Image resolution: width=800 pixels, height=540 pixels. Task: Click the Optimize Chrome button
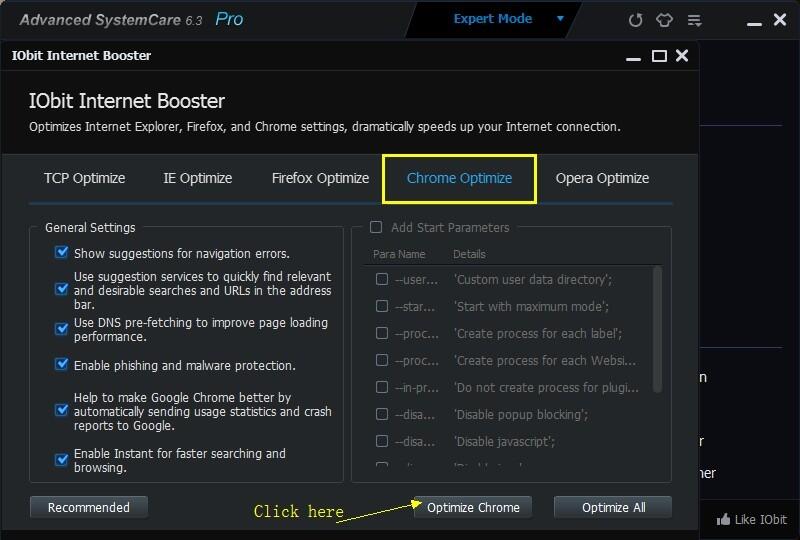pyautogui.click(x=472, y=507)
